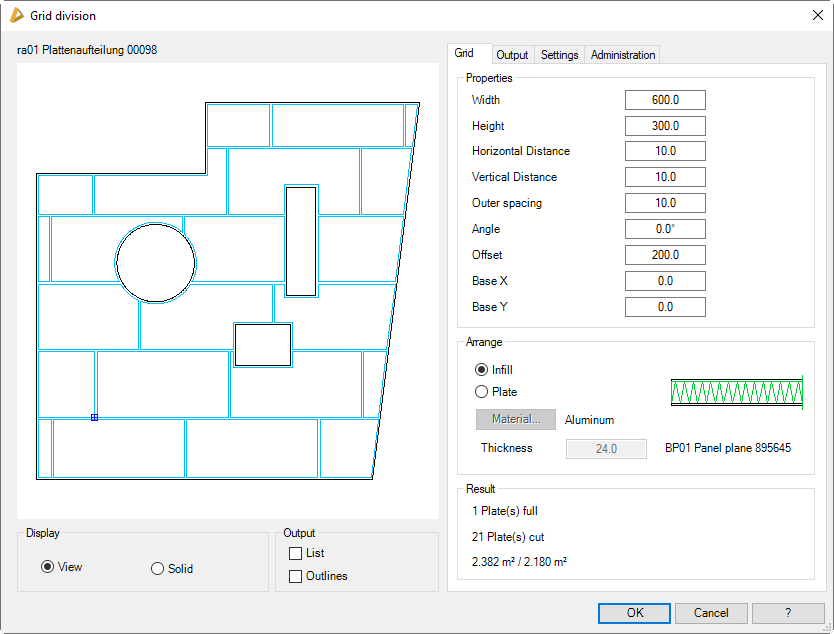Click the Cancel button
The image size is (834, 634).
(x=711, y=613)
